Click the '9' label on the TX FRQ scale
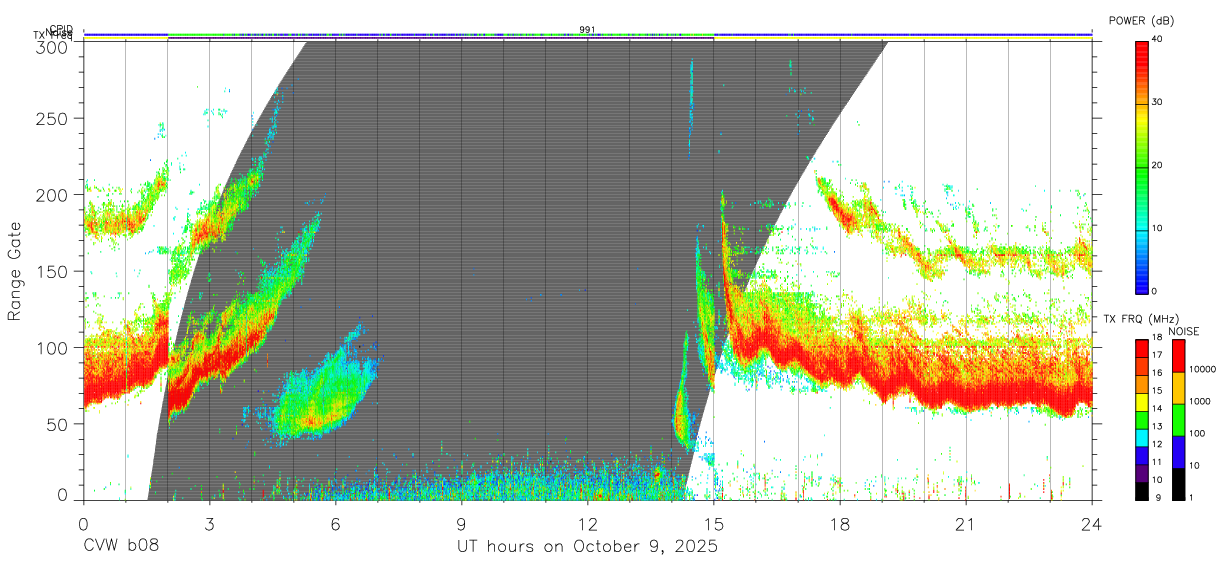This screenshot has height=567, width=1228. coord(1158,498)
